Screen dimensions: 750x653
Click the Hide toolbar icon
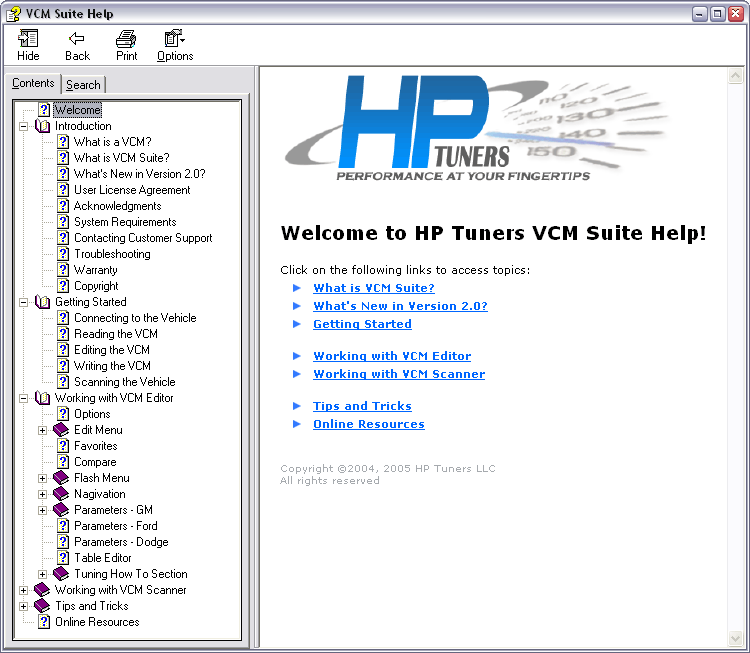(28, 38)
